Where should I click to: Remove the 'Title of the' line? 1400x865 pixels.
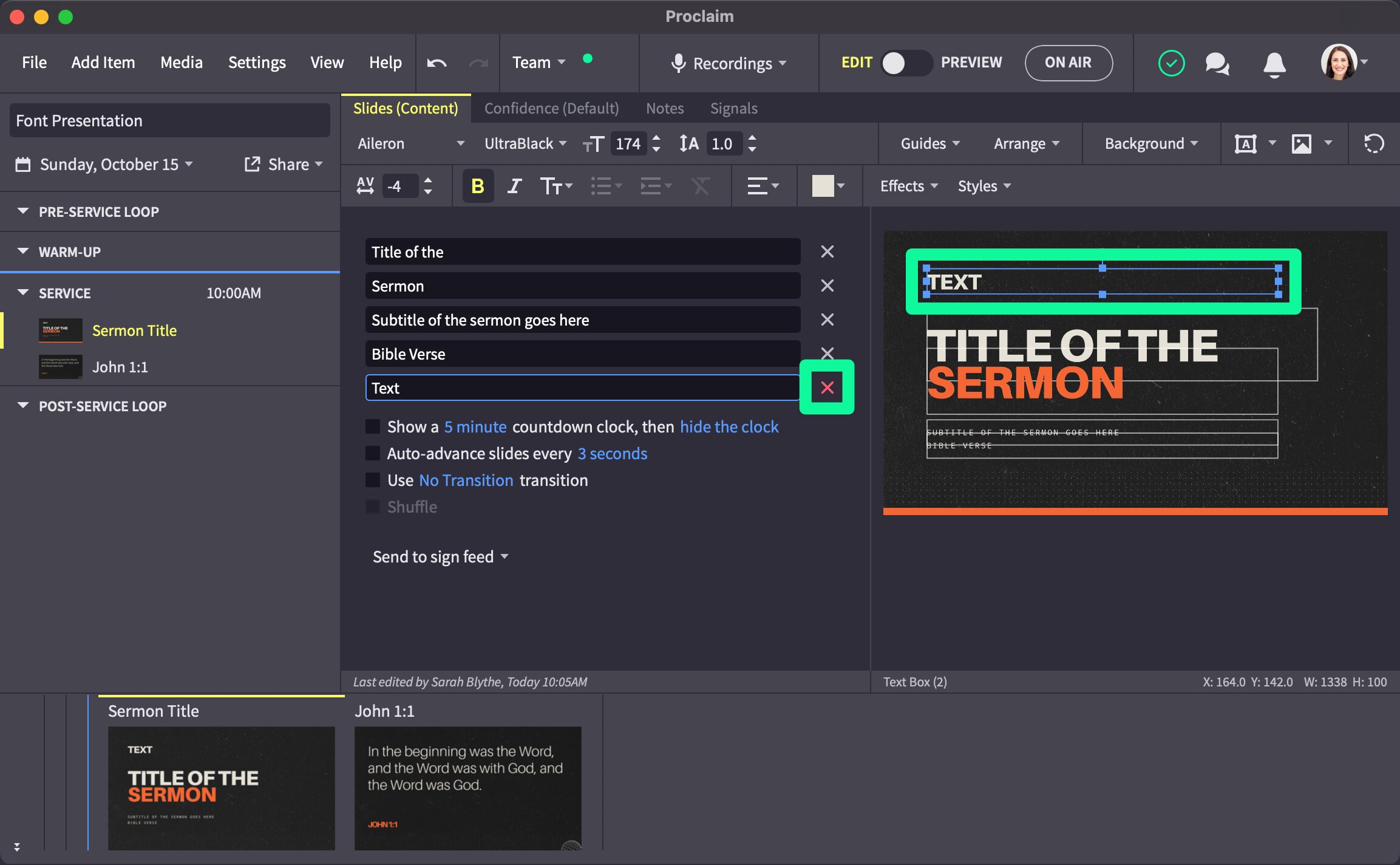[827, 251]
